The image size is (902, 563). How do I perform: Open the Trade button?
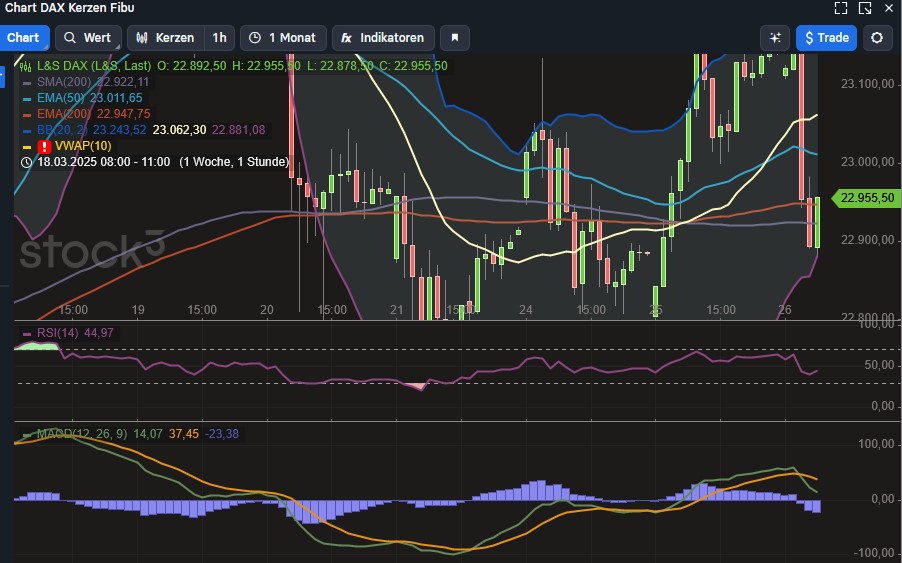tap(827, 38)
